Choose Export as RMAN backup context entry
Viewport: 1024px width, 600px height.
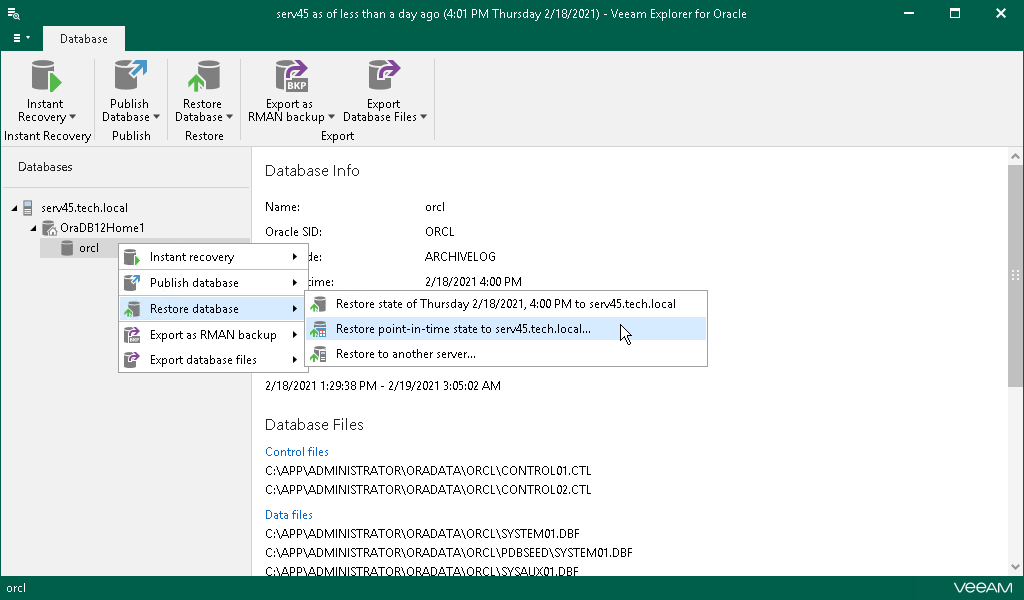click(213, 335)
